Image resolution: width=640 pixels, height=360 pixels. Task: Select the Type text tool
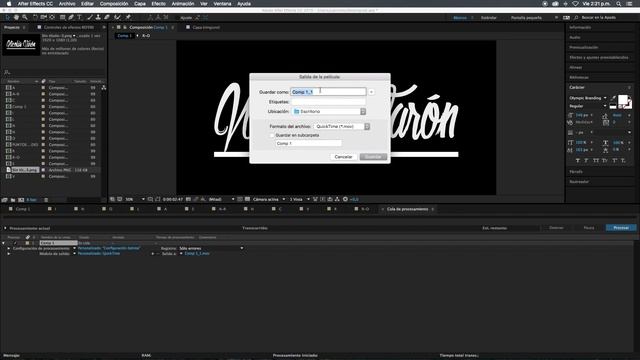point(80,18)
